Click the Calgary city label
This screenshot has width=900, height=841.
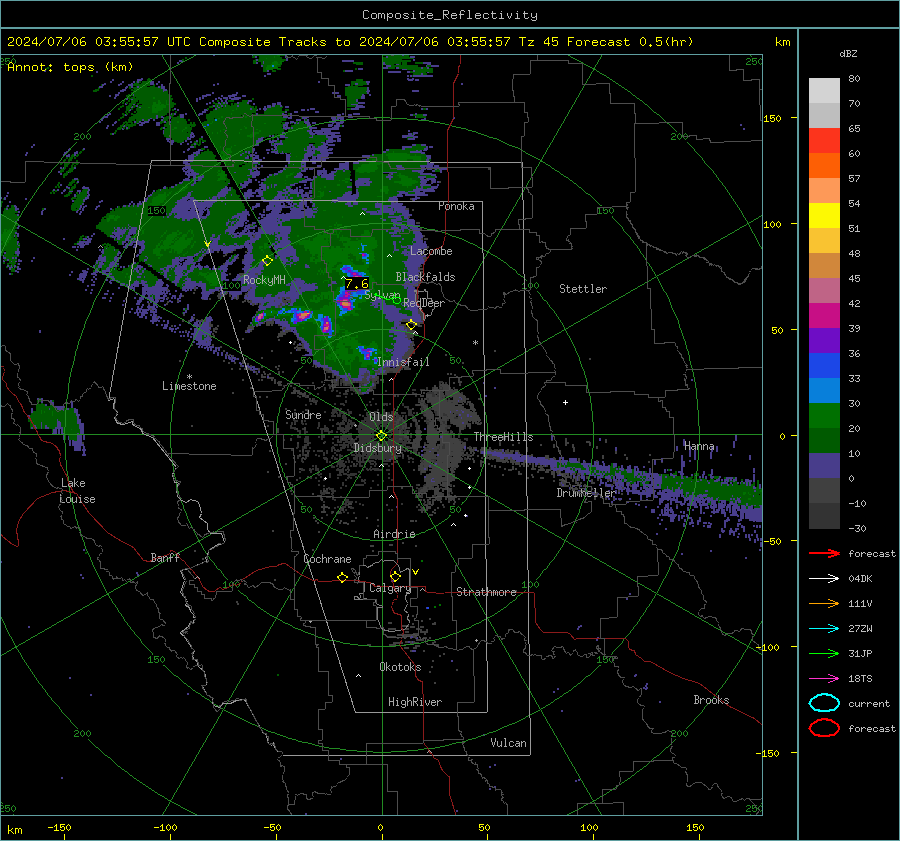390,588
